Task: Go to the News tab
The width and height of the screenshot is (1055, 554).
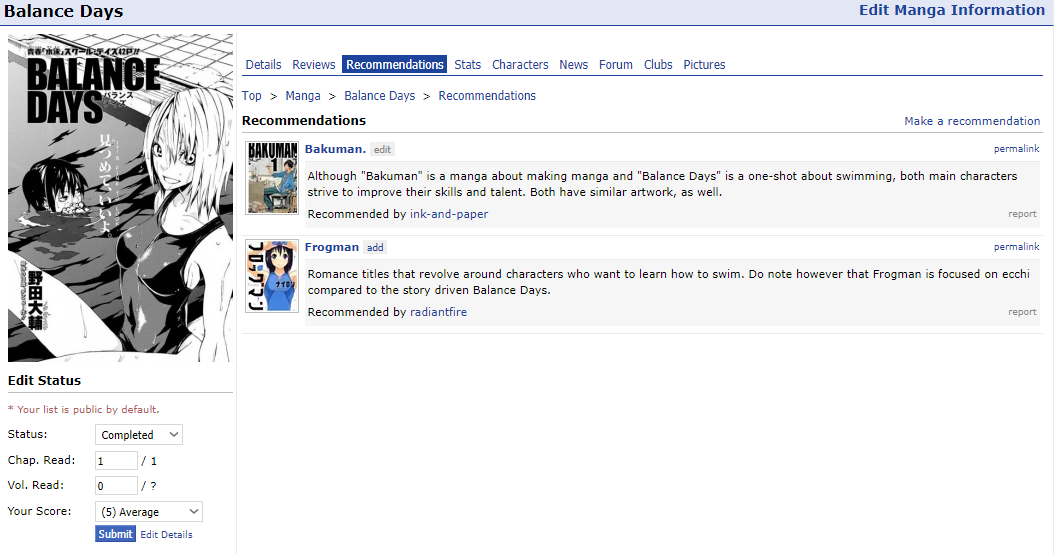Action: click(x=573, y=65)
